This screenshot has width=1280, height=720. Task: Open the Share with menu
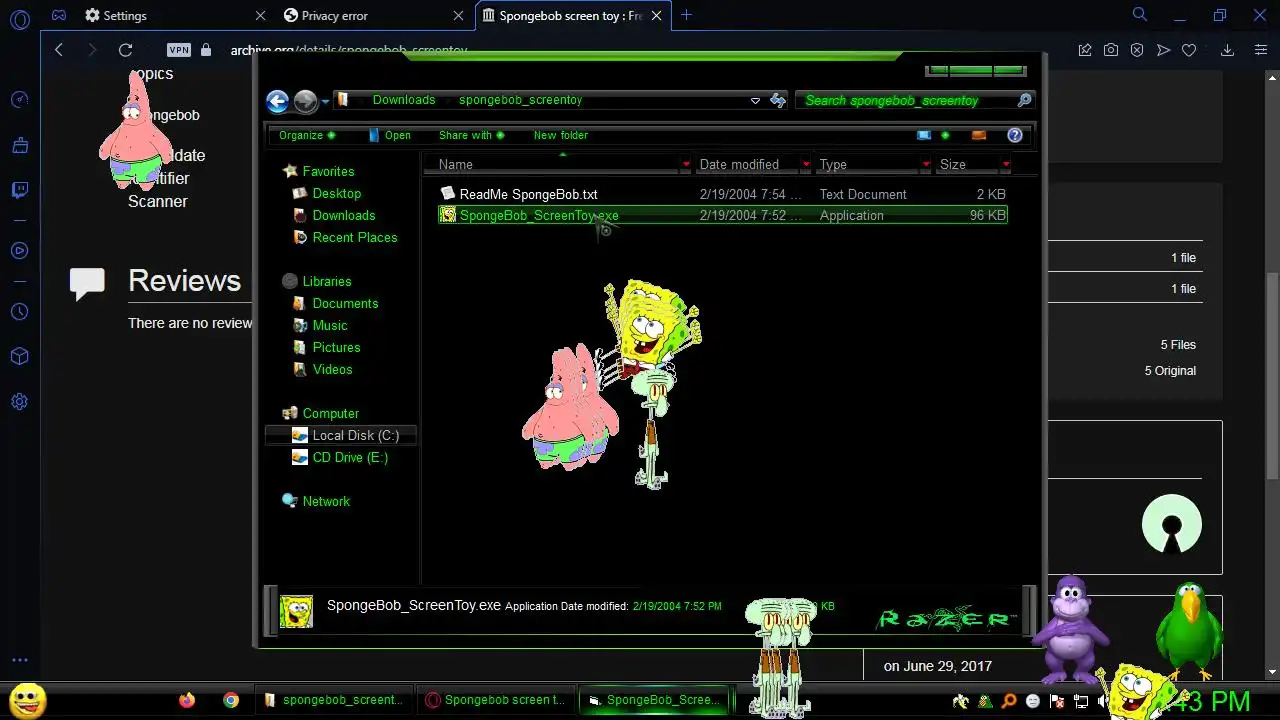click(x=471, y=135)
